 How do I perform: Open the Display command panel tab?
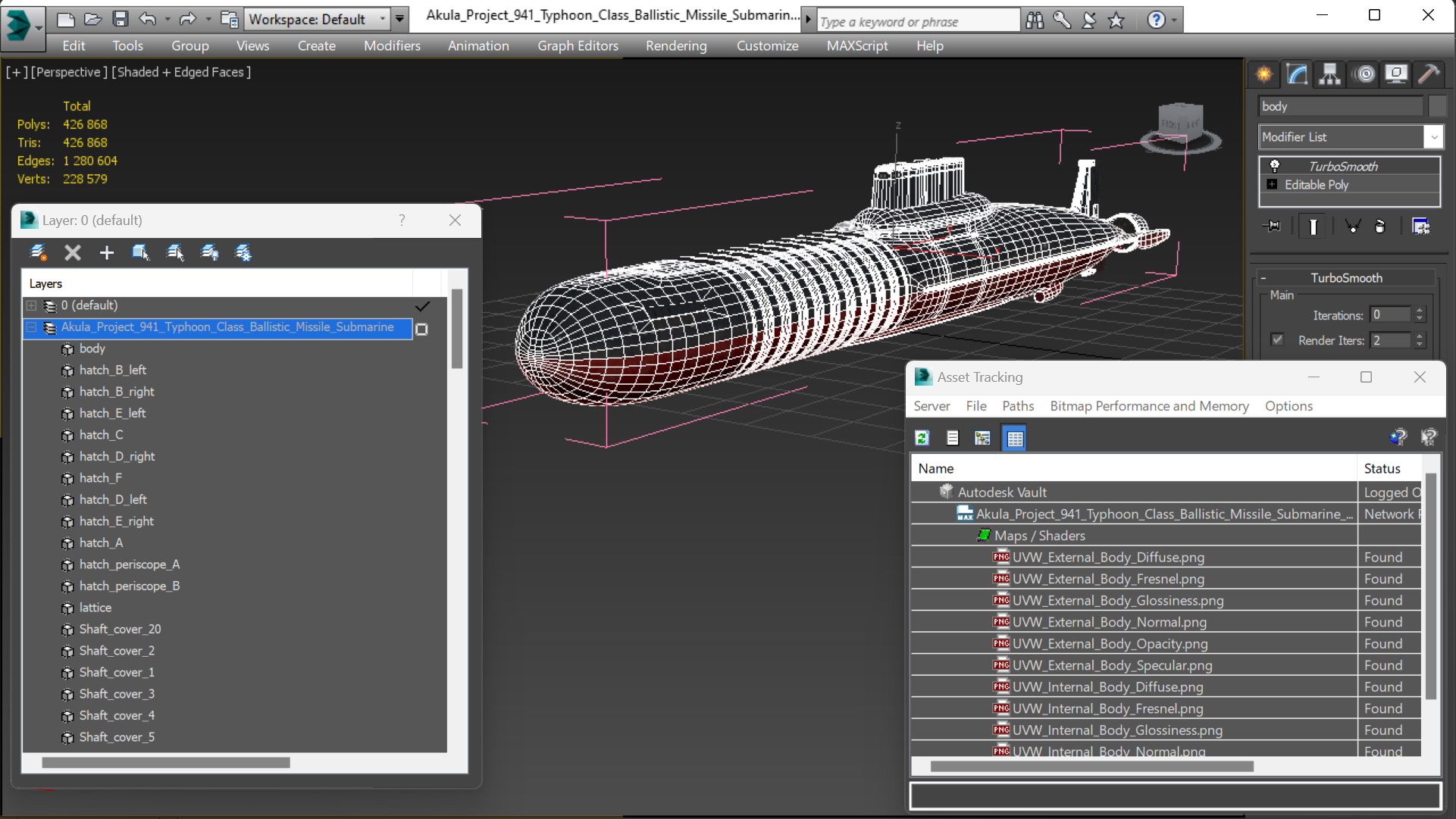pyautogui.click(x=1396, y=74)
